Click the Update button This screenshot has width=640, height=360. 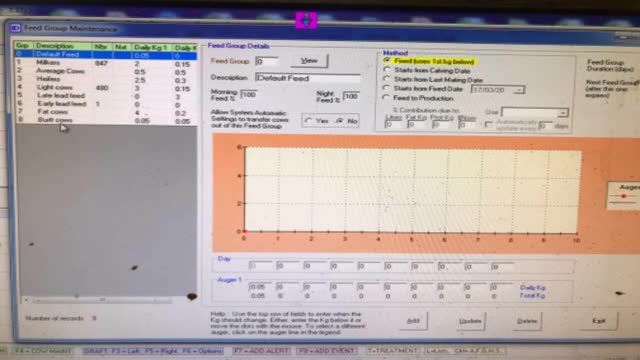point(470,321)
